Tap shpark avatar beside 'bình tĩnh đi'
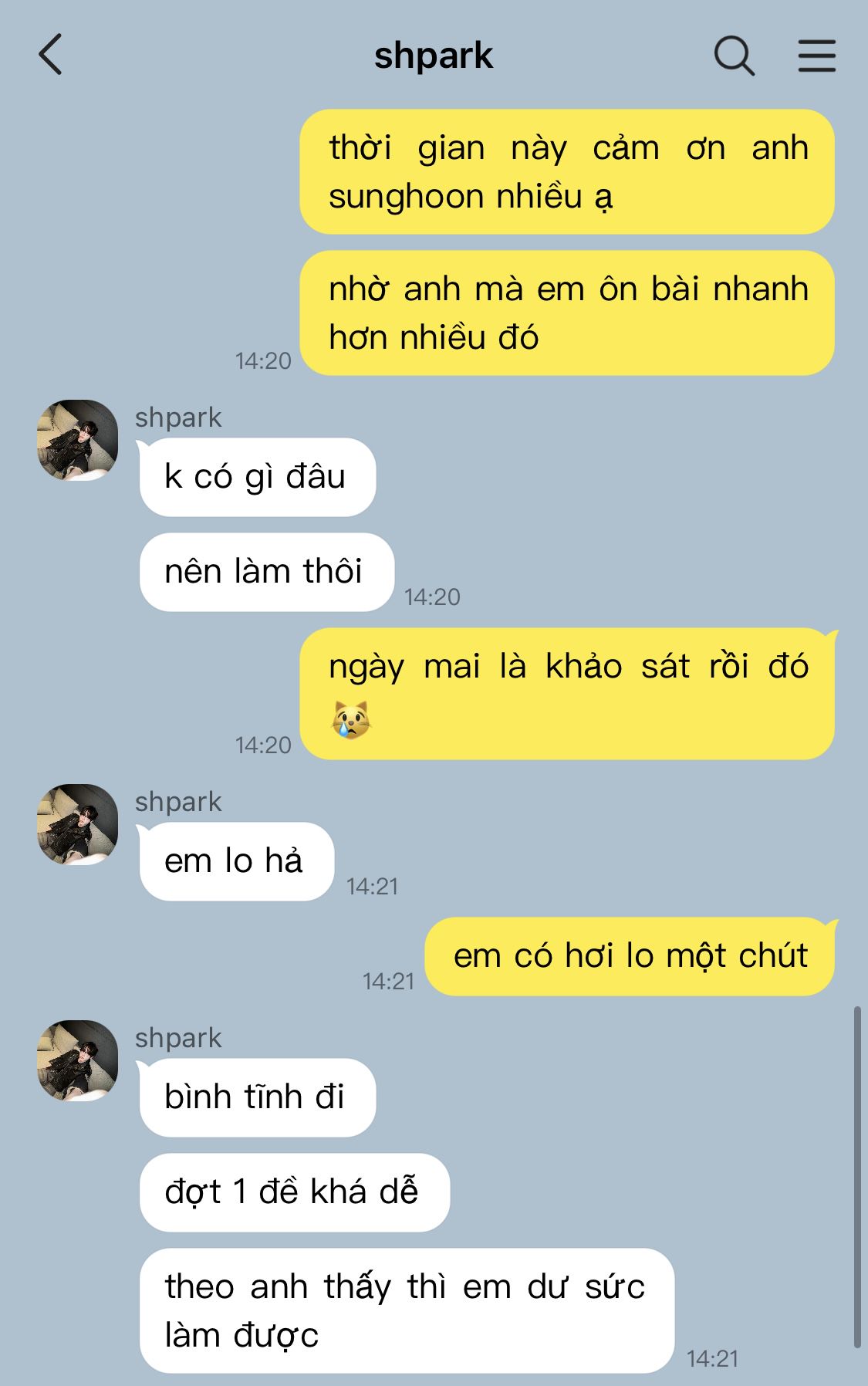Screen dimensions: 868x1386 click(x=77, y=1060)
